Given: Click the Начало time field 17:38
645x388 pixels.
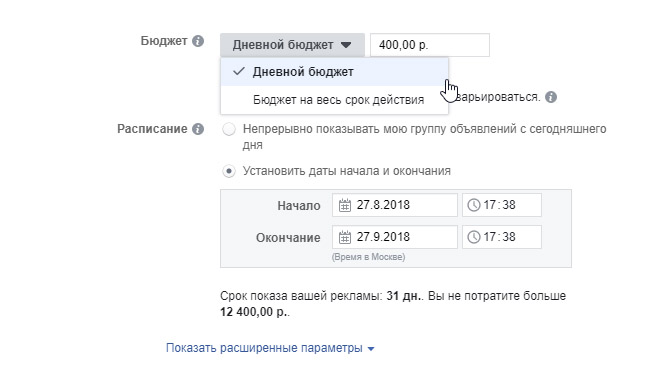Looking at the screenshot, I should tap(502, 205).
